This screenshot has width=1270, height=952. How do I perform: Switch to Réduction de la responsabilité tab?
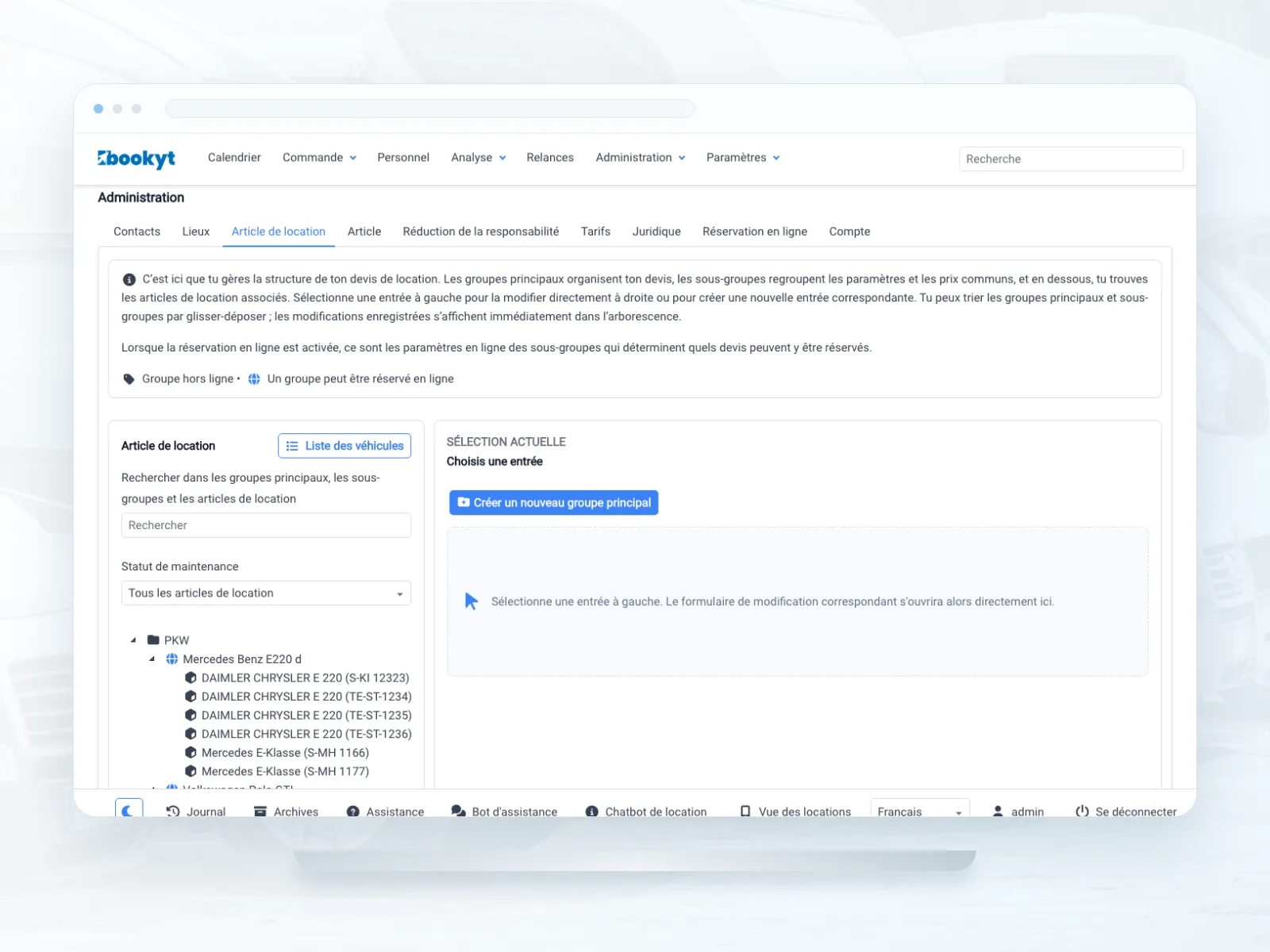pos(481,232)
